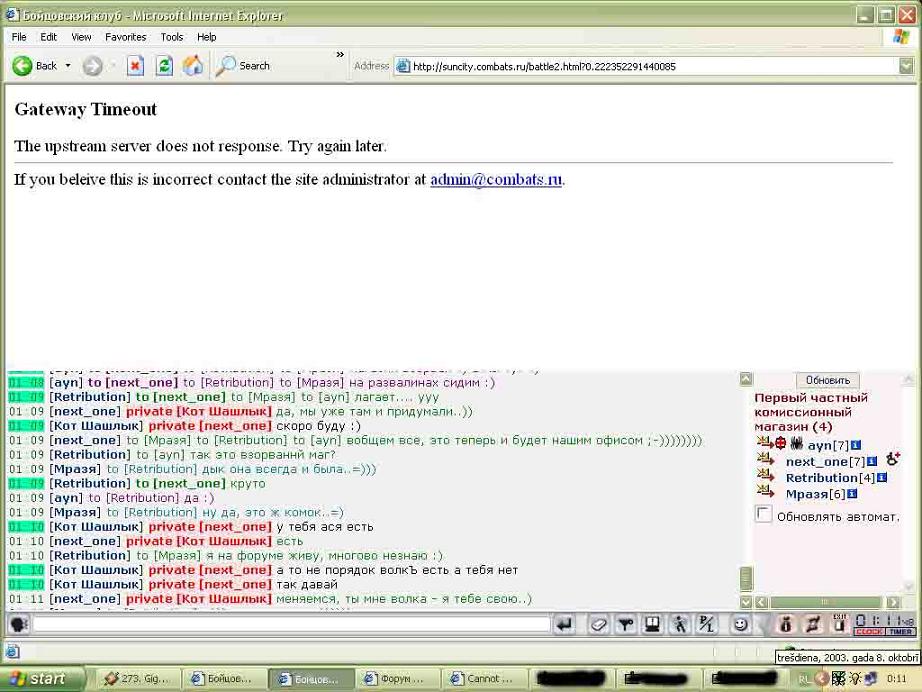Open the Tools menu
The height and width of the screenshot is (692, 922).
172,37
